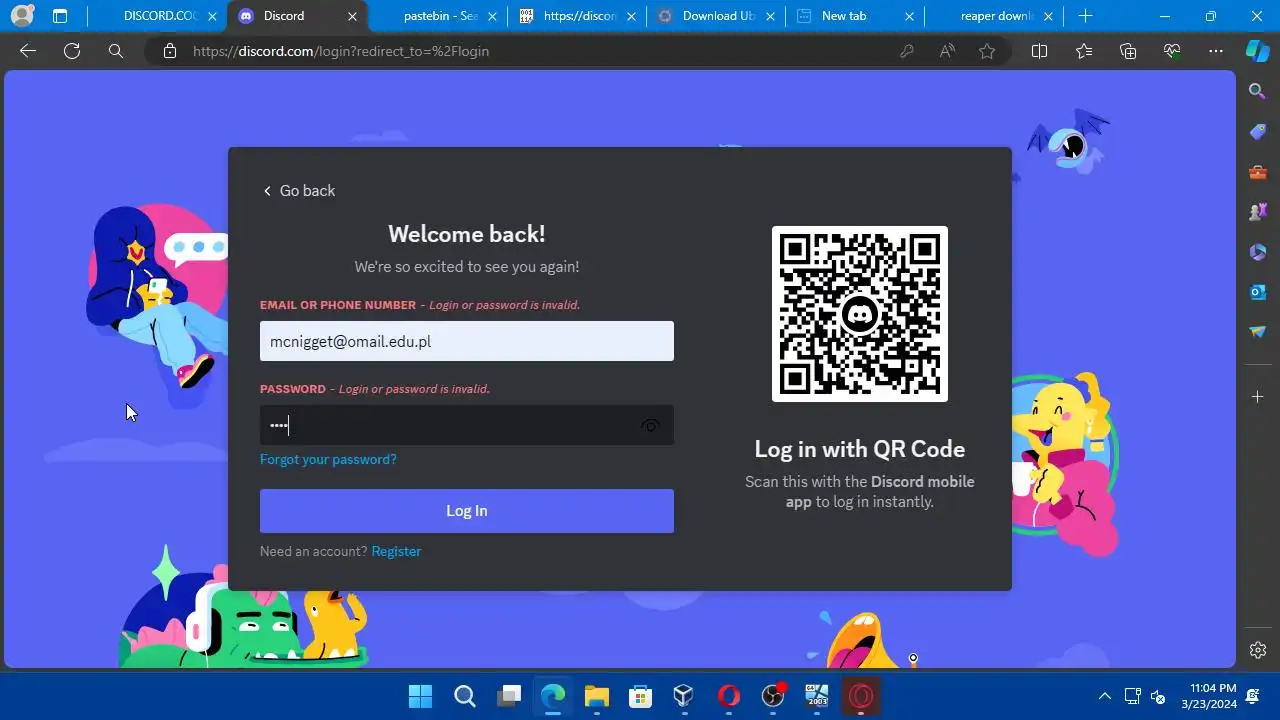Open a new browser tab
The height and width of the screenshot is (720, 1280).
1086,16
